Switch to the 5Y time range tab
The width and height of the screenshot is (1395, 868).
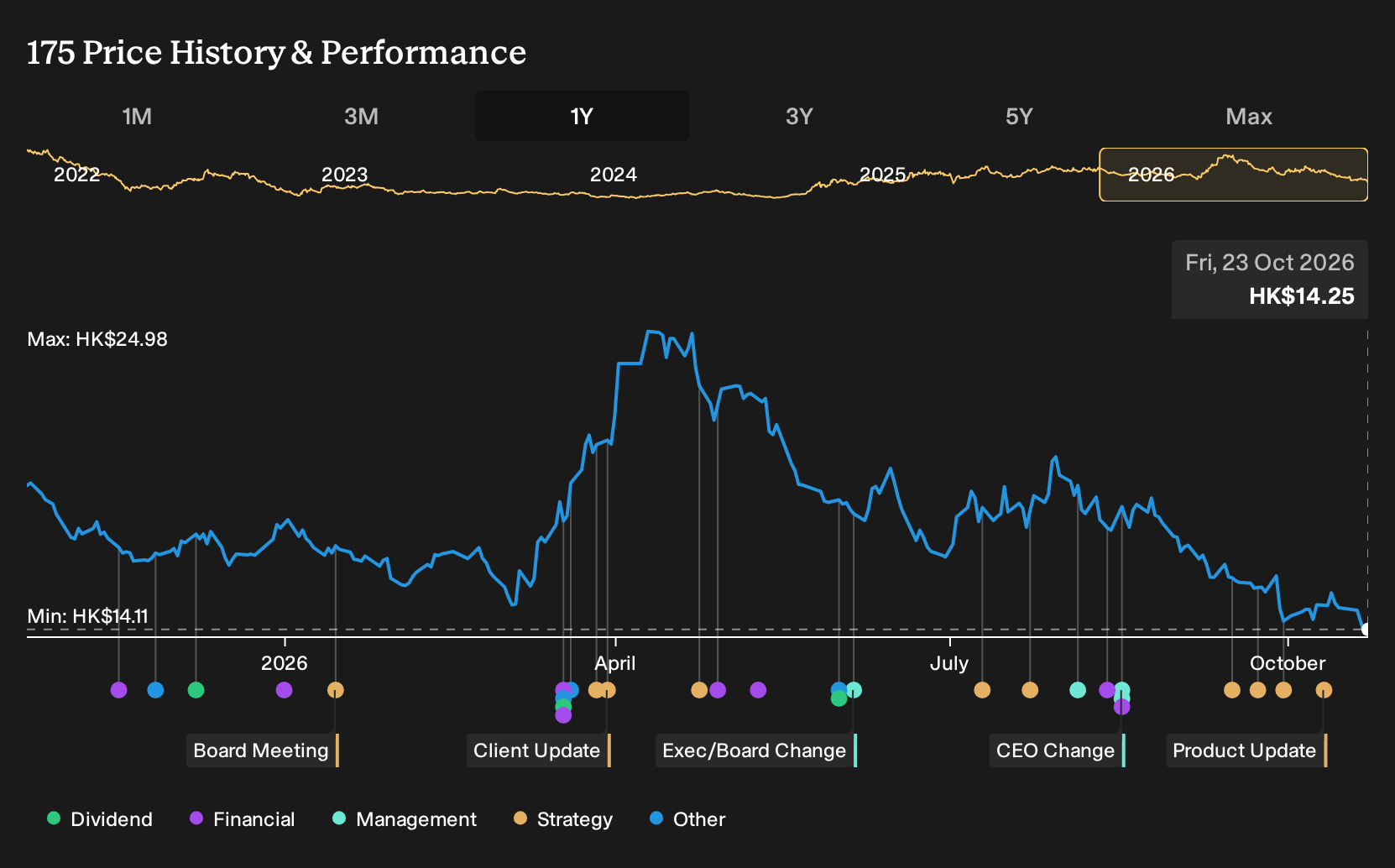1019,116
